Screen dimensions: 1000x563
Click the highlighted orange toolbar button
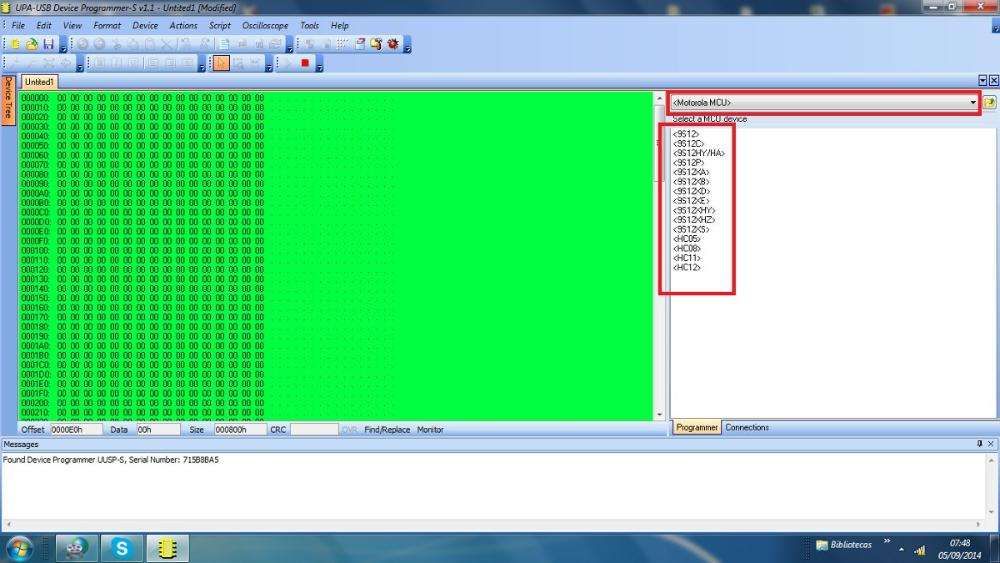pyautogui.click(x=221, y=63)
